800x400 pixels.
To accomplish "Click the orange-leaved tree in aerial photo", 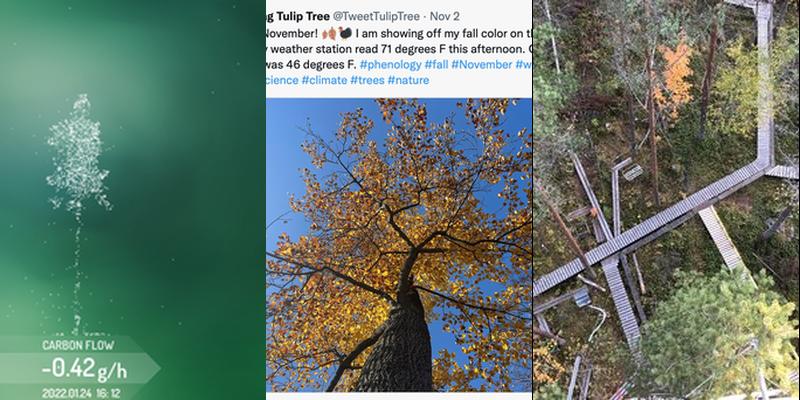I will (673, 77).
